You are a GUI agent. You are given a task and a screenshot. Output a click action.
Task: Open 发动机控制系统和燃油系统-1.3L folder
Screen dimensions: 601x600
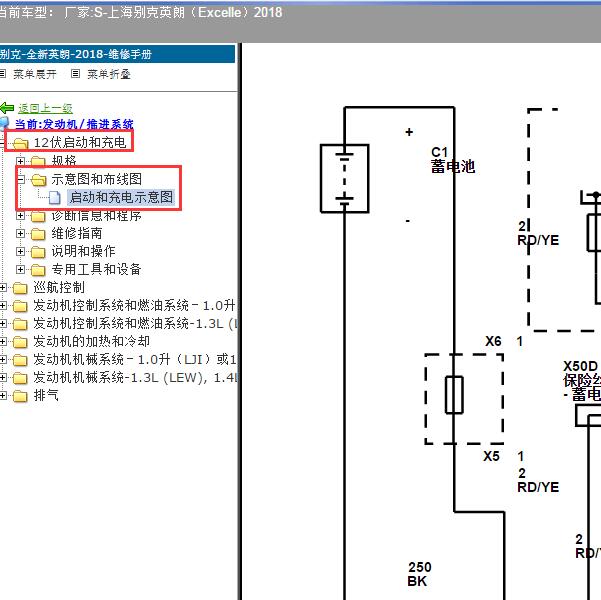coord(135,323)
